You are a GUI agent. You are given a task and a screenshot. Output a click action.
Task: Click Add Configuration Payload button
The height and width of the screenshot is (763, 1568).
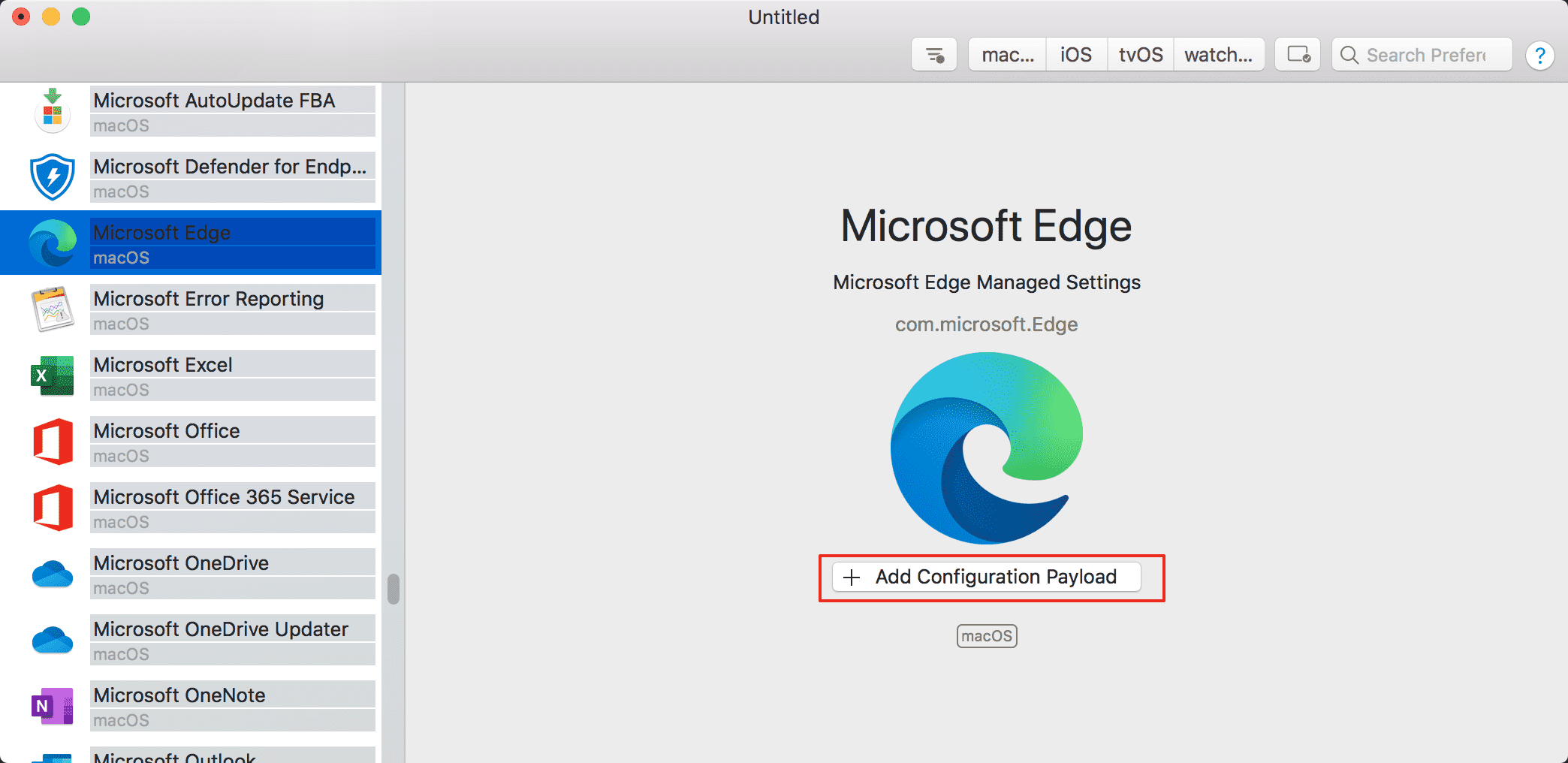(987, 577)
